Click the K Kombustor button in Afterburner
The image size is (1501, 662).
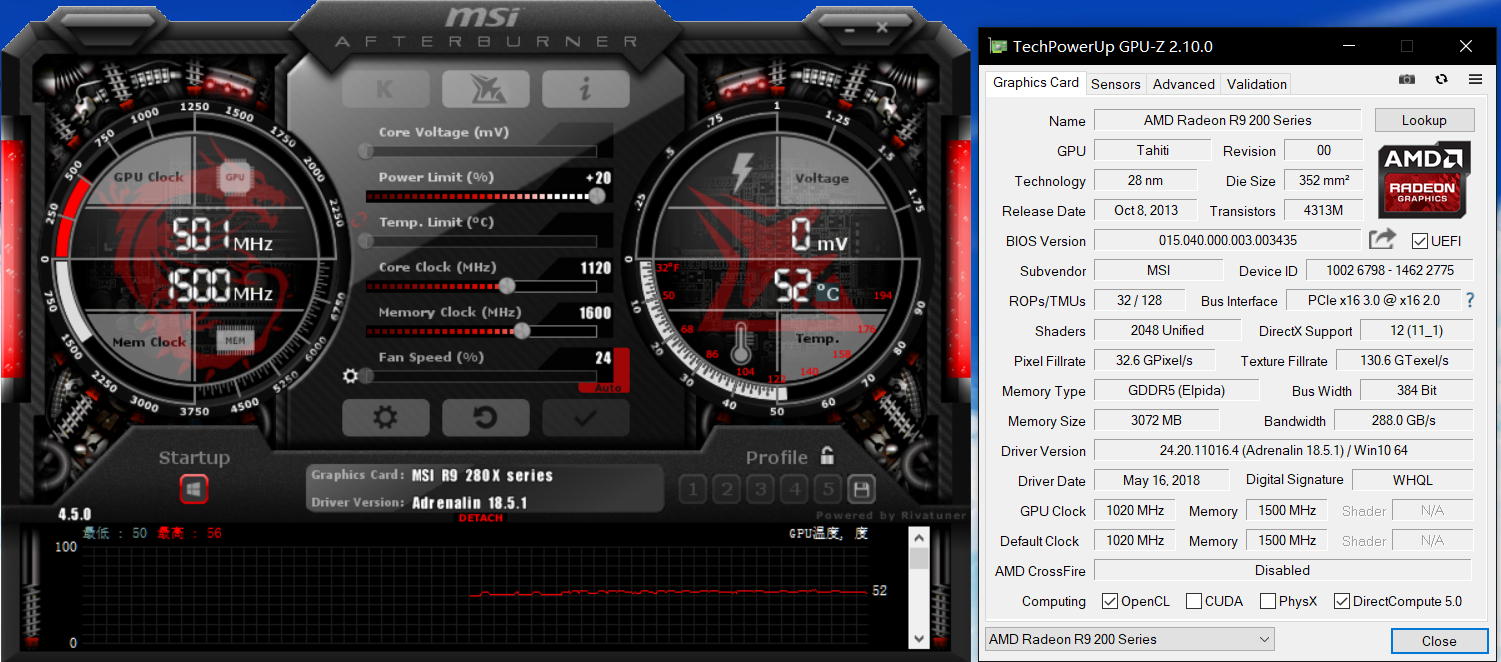coord(385,89)
